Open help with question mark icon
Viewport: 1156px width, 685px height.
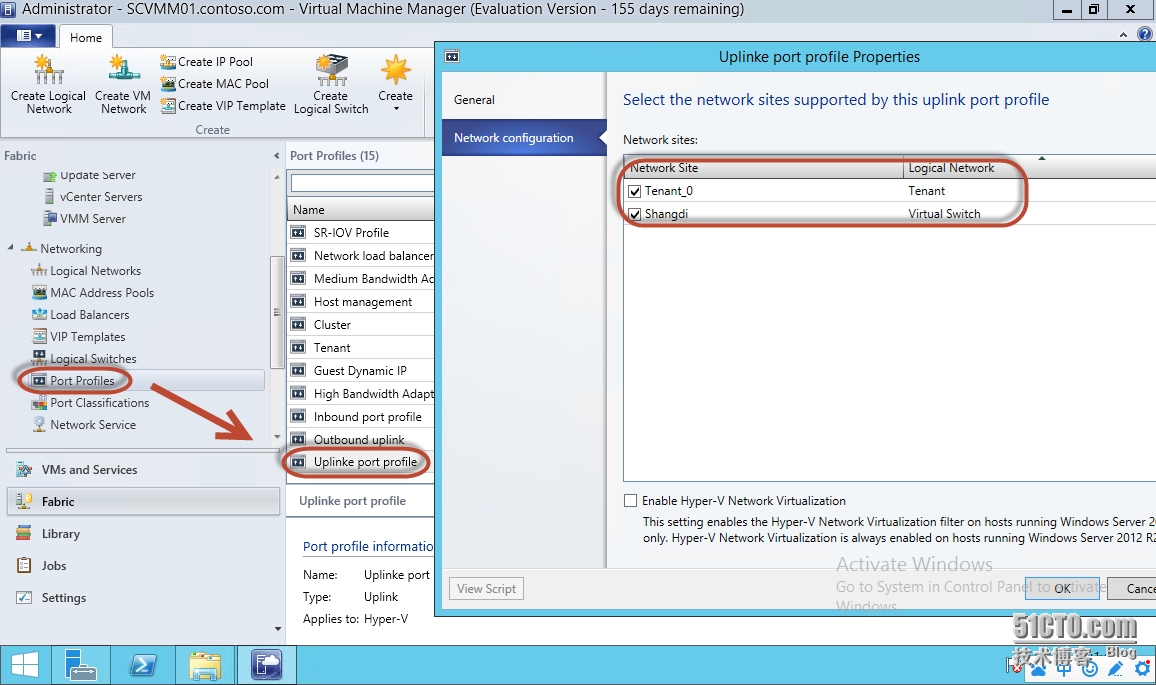(1145, 34)
